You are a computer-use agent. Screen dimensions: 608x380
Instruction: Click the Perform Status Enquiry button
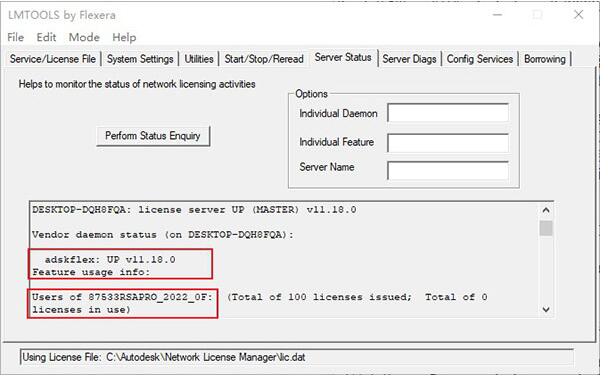tap(153, 136)
